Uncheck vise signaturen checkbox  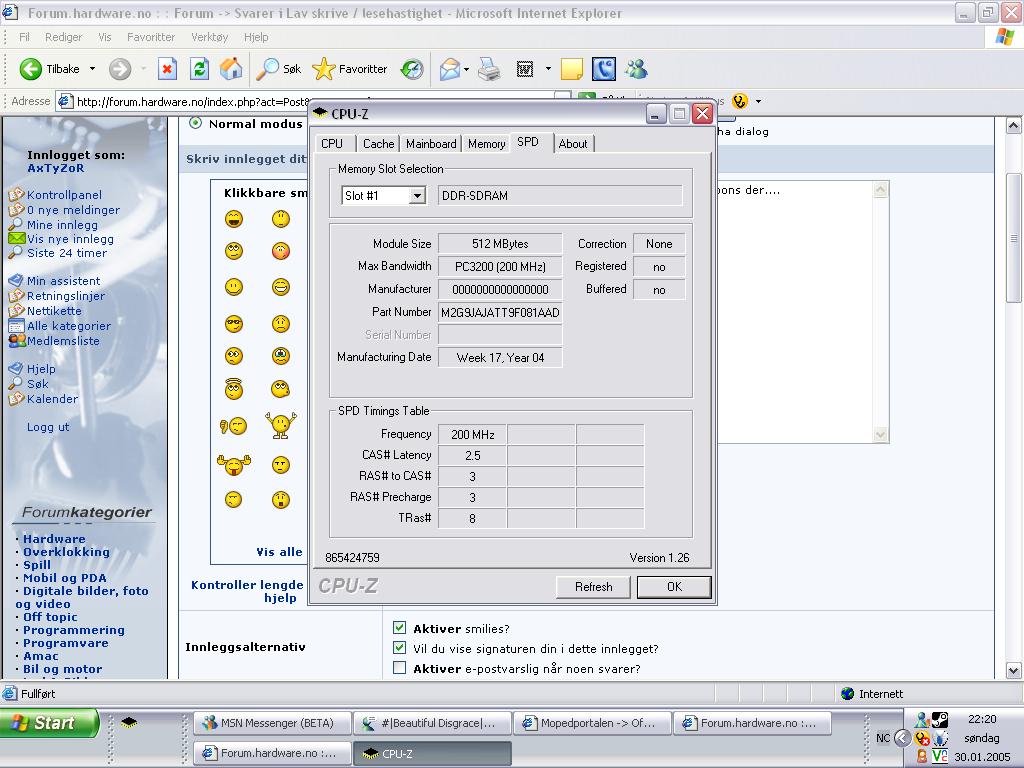tap(400, 648)
